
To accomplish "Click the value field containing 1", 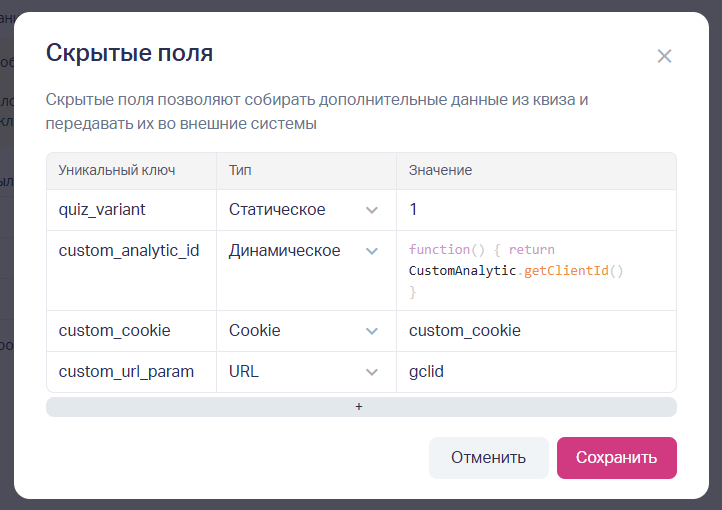I will (535, 210).
